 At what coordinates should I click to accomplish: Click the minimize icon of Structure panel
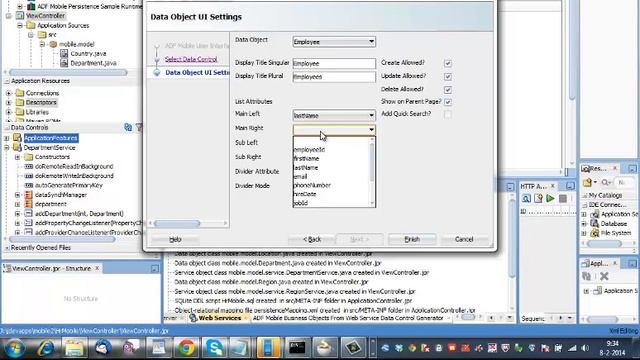(x=155, y=269)
